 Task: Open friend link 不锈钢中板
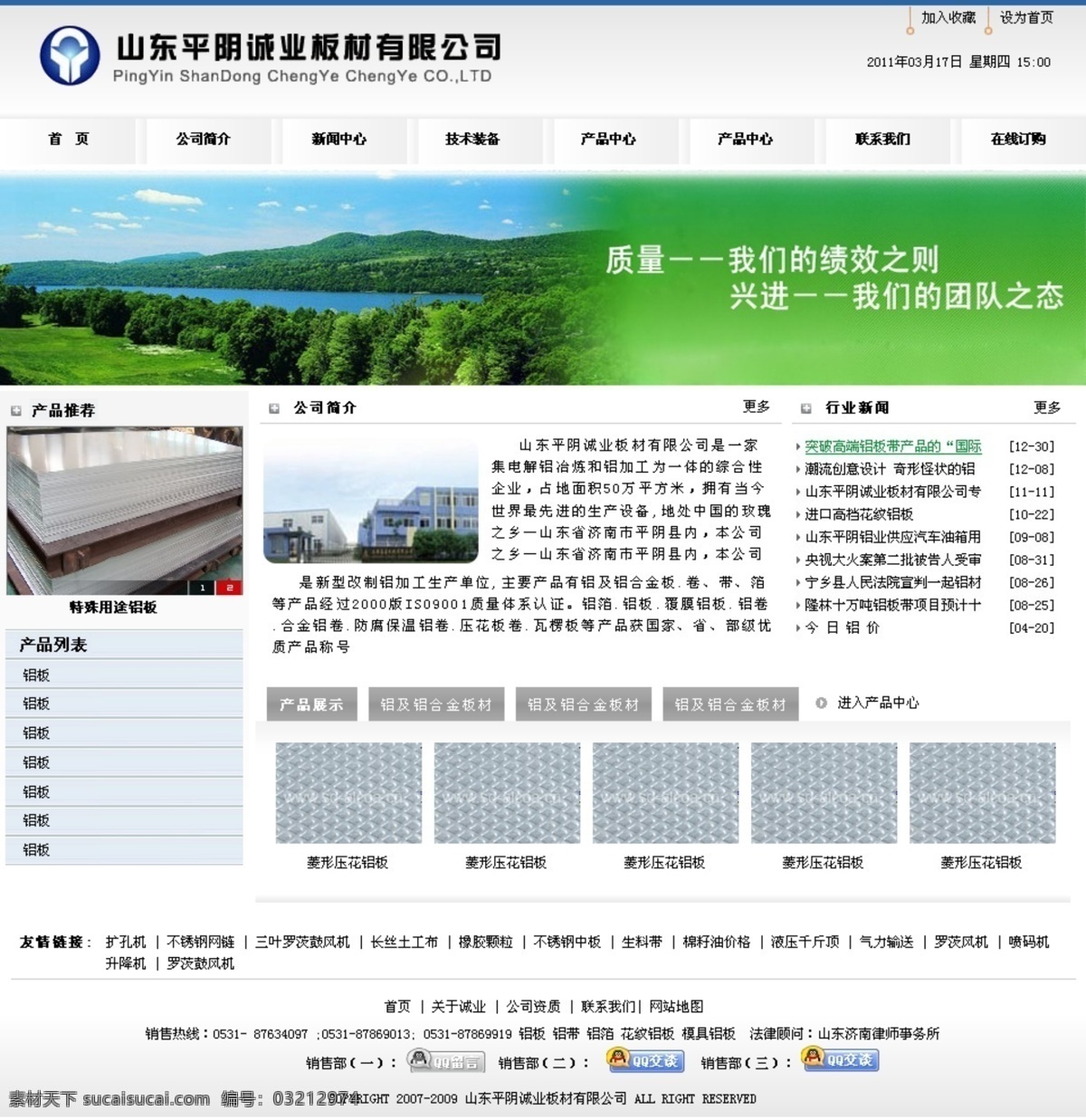(x=567, y=942)
